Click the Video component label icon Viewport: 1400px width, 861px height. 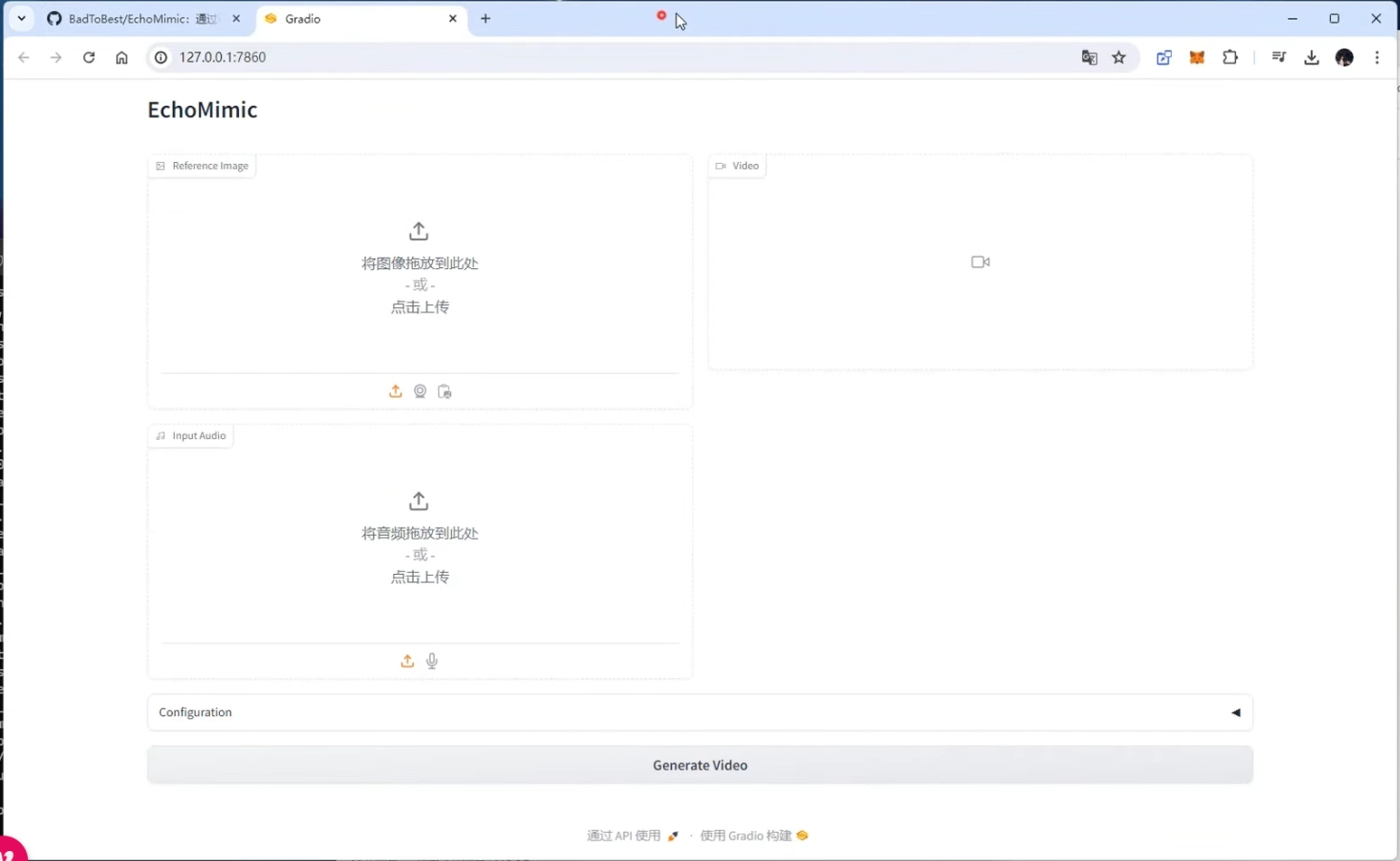(721, 166)
